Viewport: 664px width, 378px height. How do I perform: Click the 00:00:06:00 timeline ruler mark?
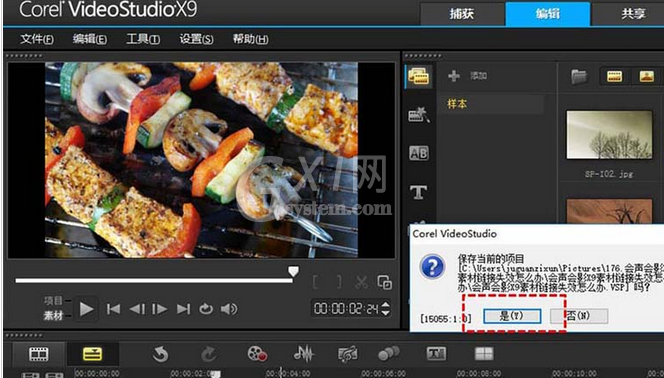[x=383, y=374]
